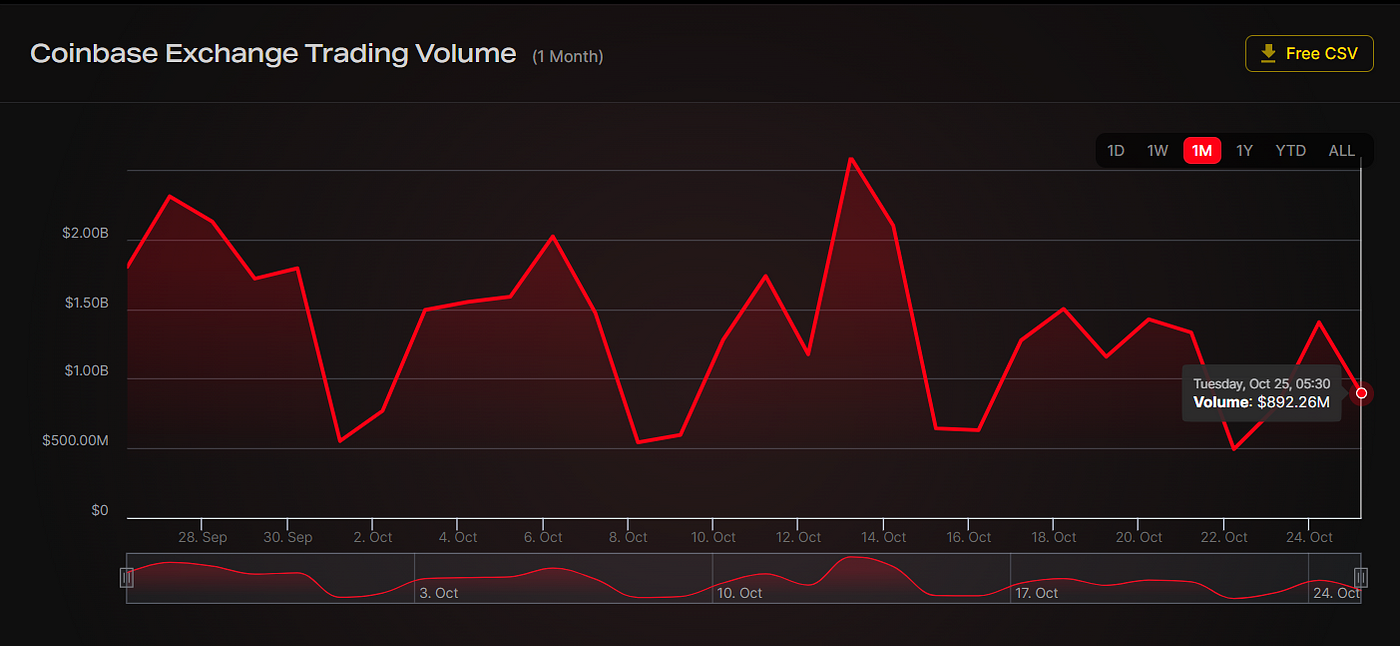
Task: Select the 1D time range
Action: pos(1116,151)
